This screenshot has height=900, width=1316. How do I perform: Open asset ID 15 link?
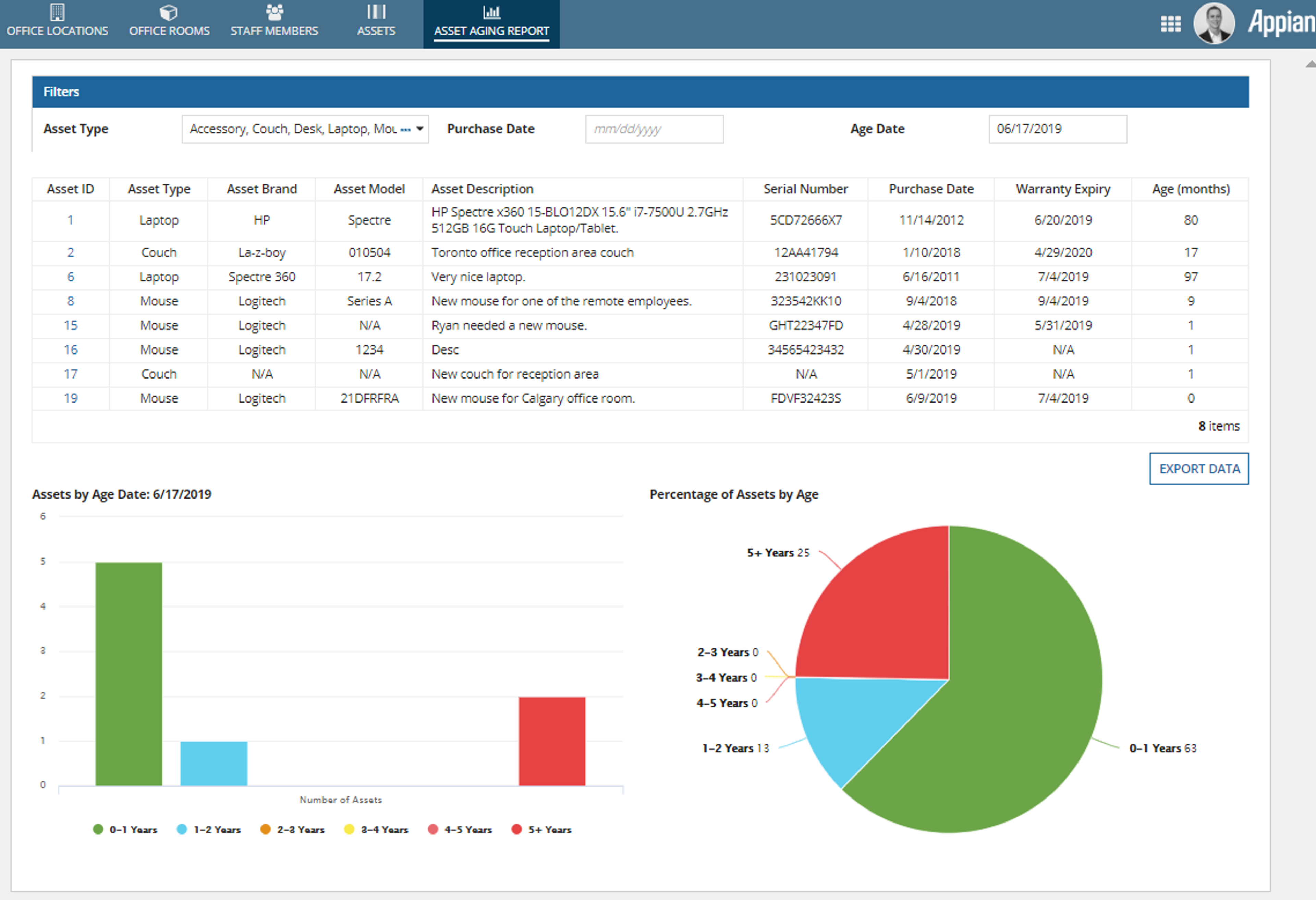click(70, 326)
